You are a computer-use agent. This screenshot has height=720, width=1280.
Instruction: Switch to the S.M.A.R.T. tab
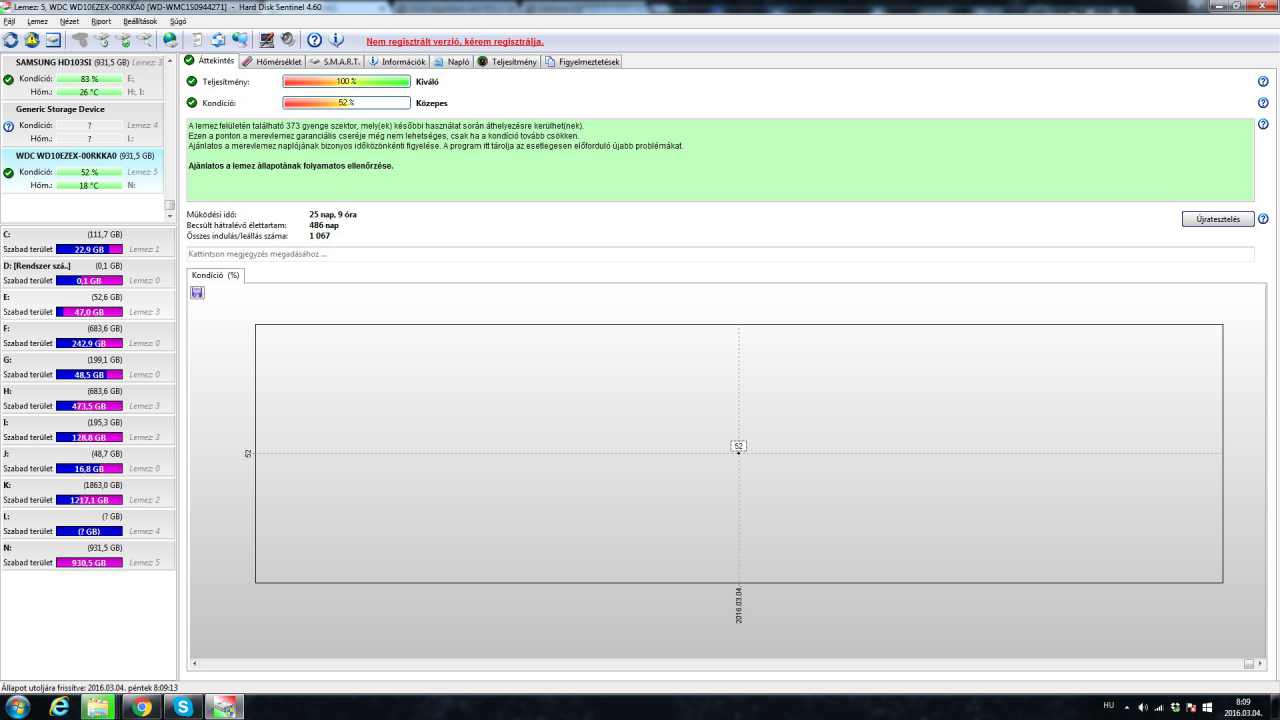coord(335,62)
